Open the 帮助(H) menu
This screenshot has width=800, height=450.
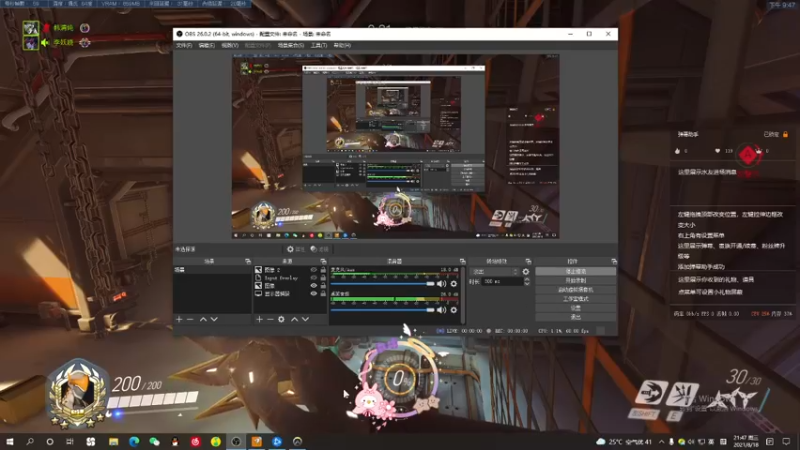click(342, 45)
